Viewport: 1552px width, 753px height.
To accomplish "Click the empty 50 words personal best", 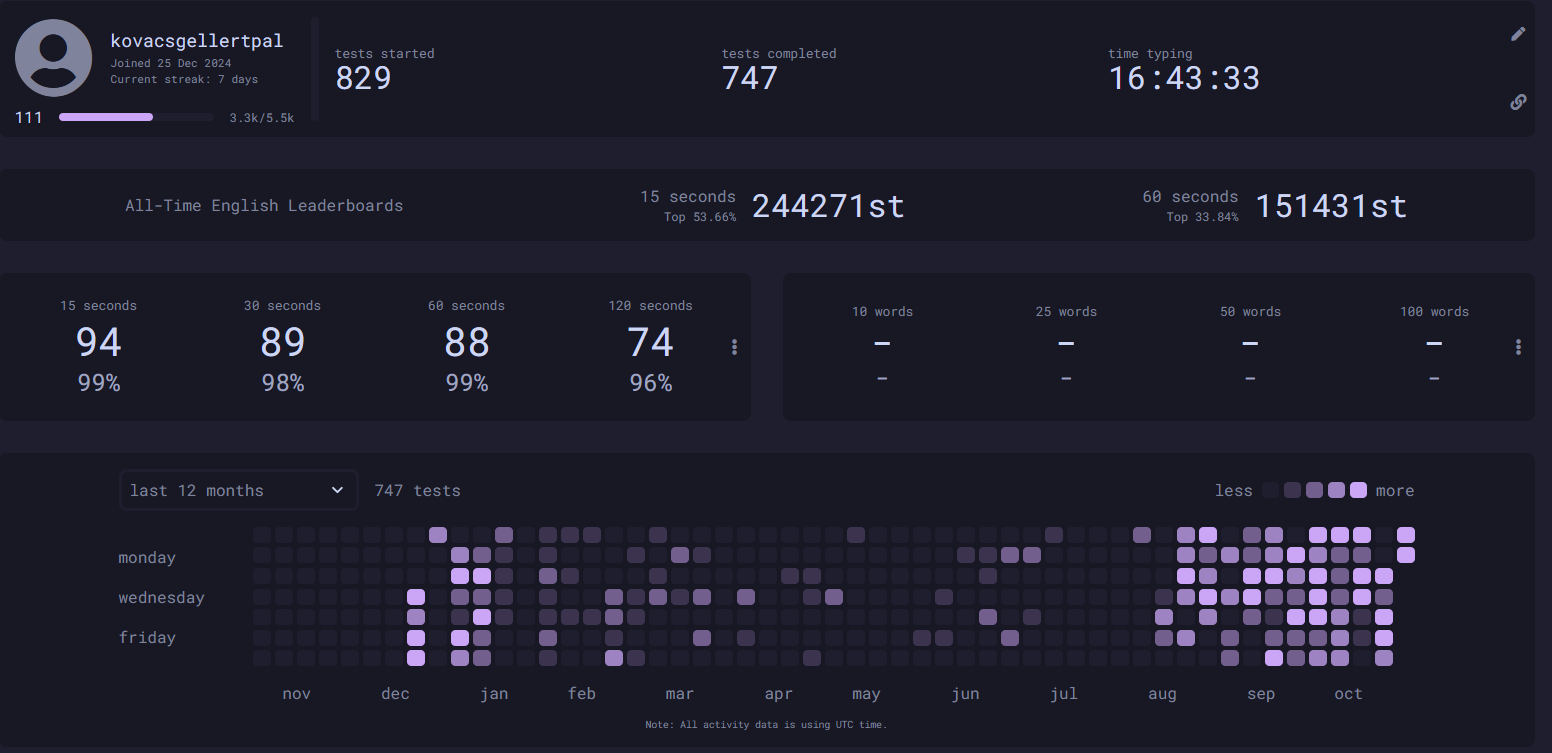I will tap(1250, 344).
